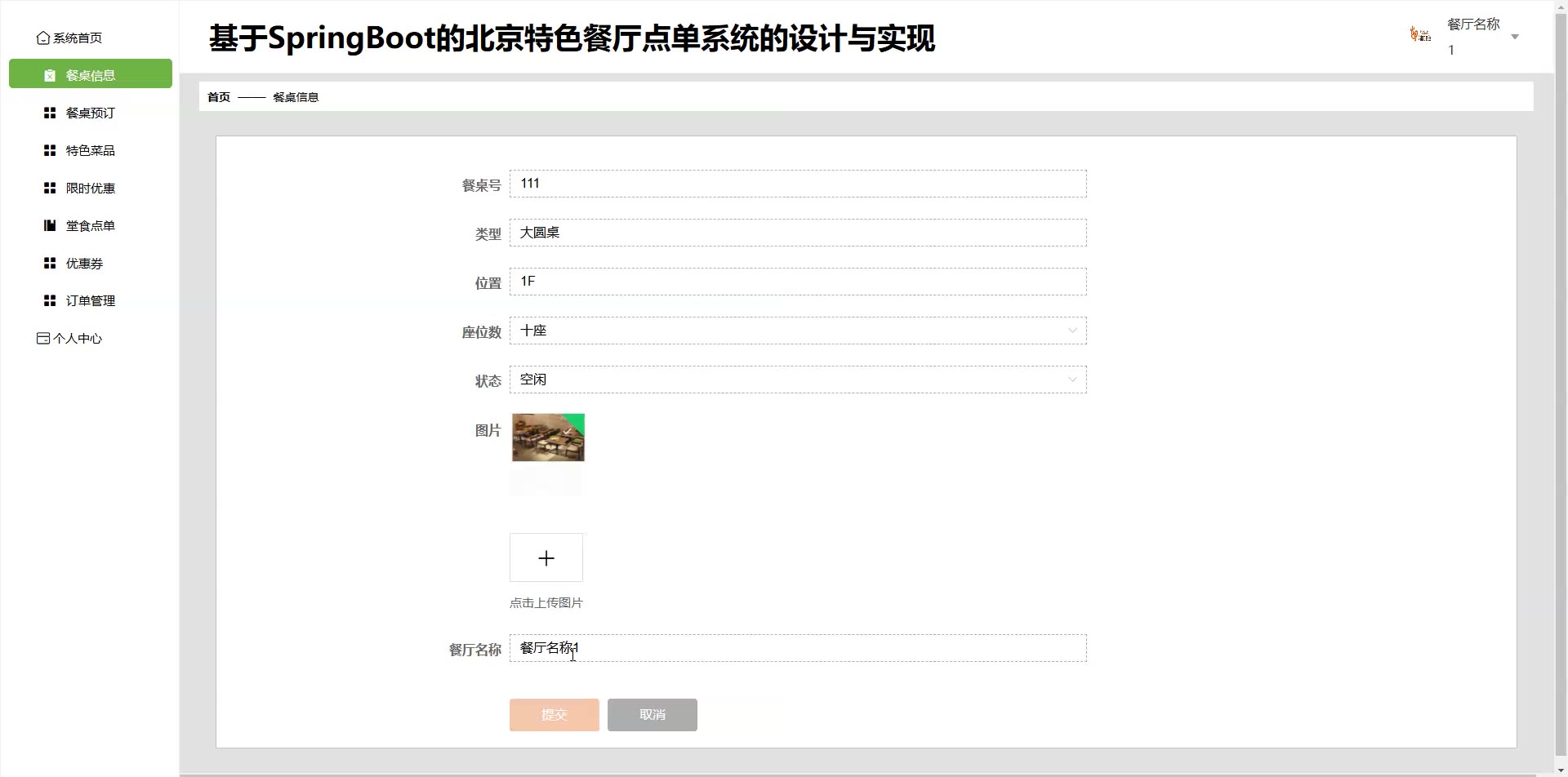Click the 取消 cancel button
Screen dimensions: 1568x777
[653, 715]
